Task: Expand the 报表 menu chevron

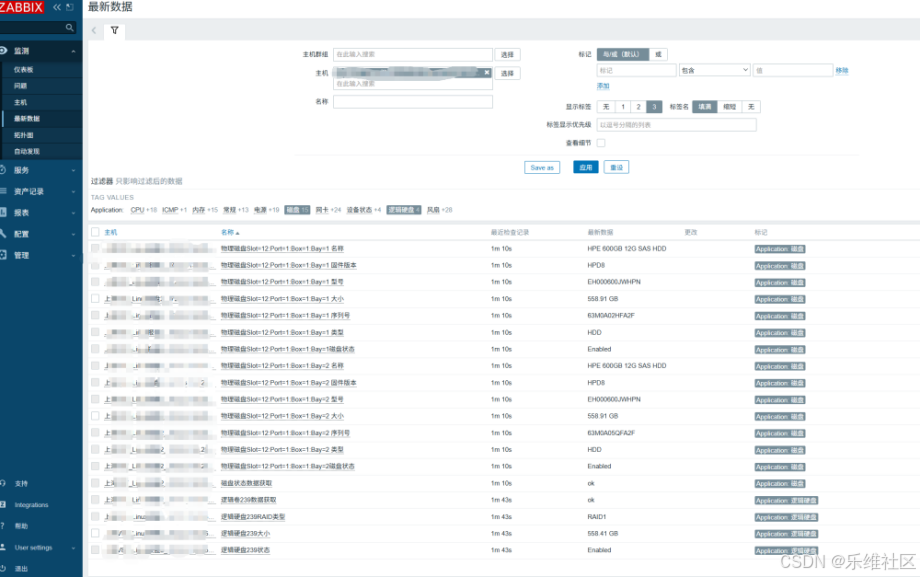Action: tap(73, 212)
